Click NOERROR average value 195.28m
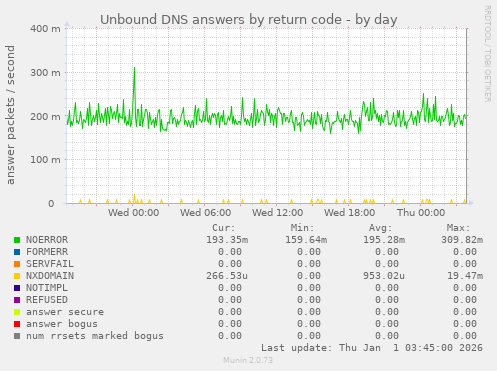This screenshot has height=371, width=497. [x=384, y=240]
